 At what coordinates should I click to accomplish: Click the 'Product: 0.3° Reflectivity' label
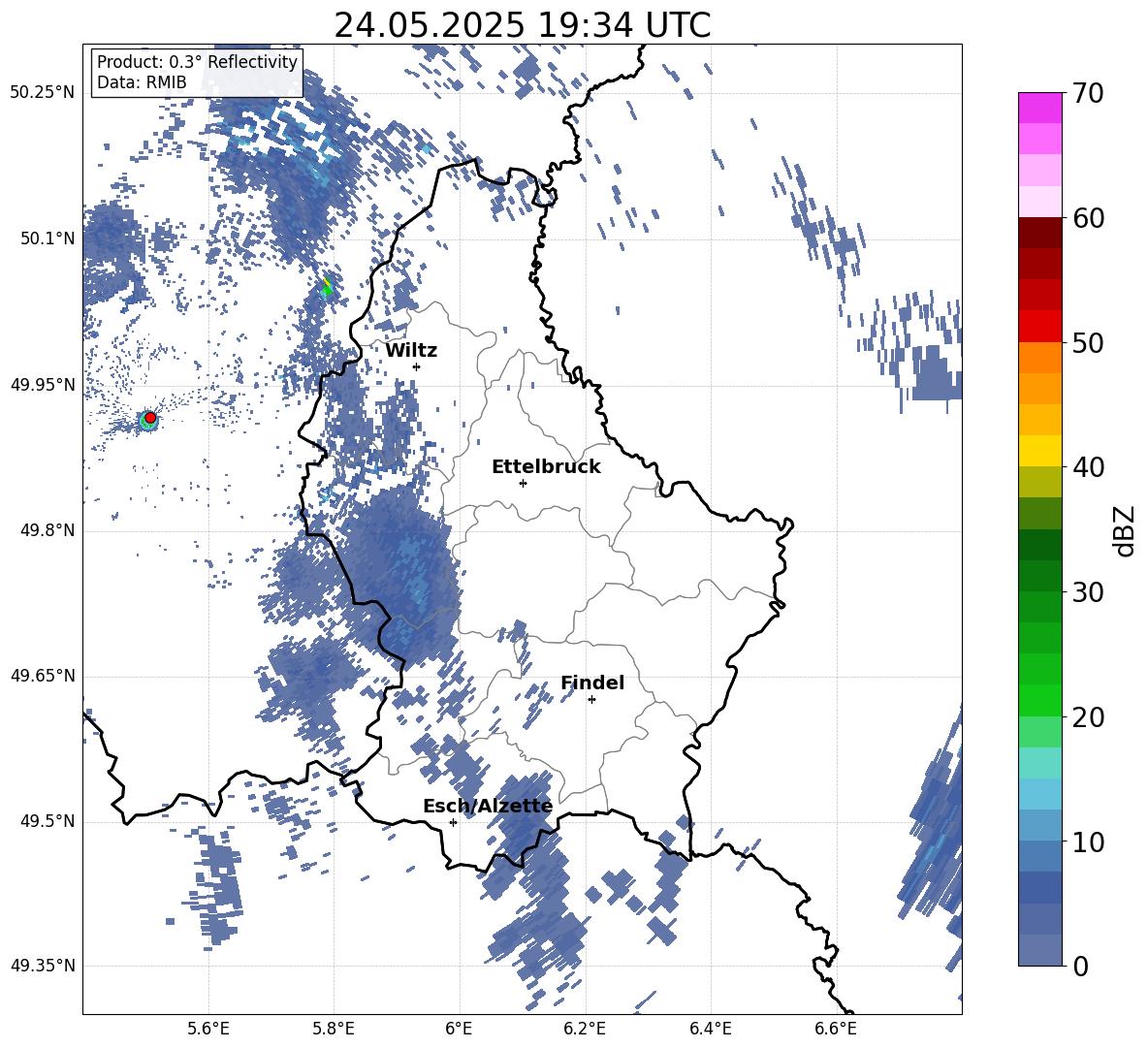tap(197, 62)
